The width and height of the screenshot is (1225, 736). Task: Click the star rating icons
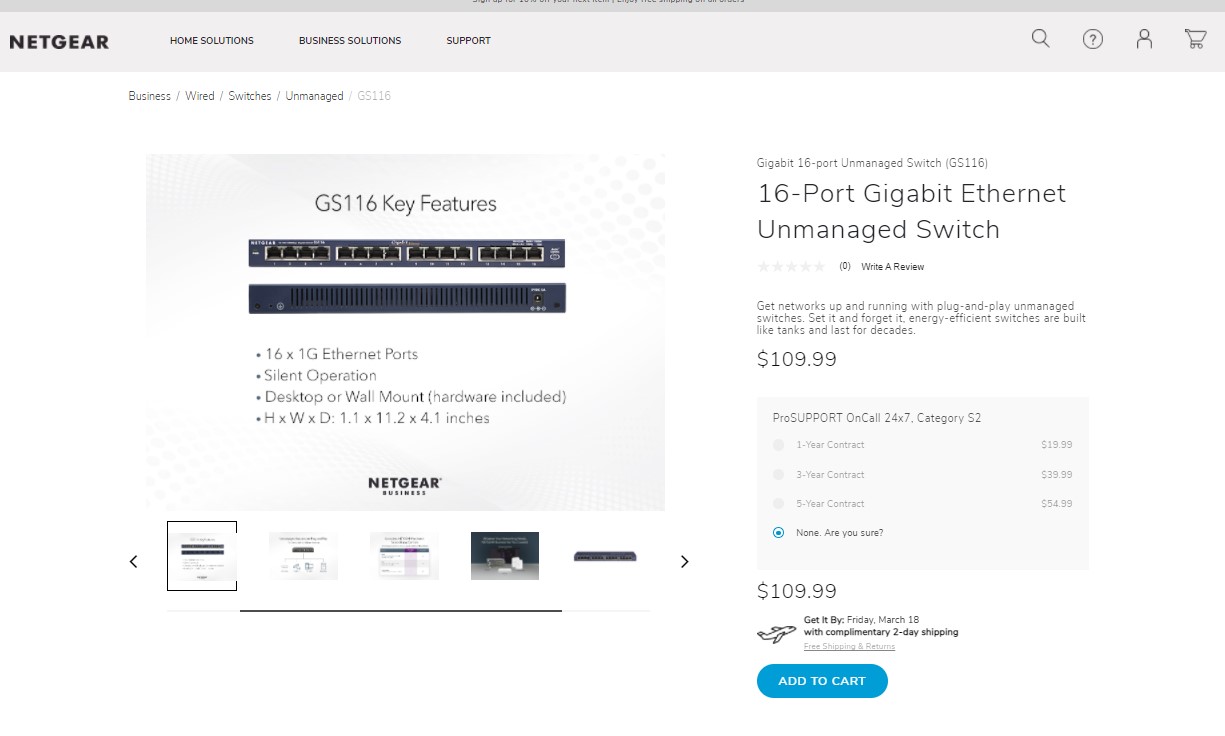pos(791,267)
